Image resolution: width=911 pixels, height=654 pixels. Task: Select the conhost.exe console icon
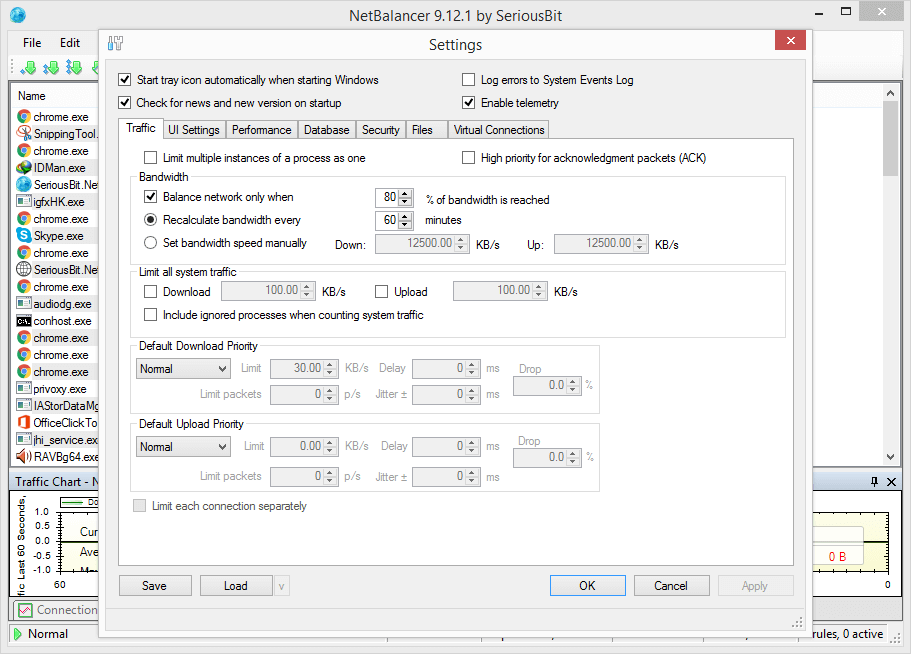click(x=24, y=321)
